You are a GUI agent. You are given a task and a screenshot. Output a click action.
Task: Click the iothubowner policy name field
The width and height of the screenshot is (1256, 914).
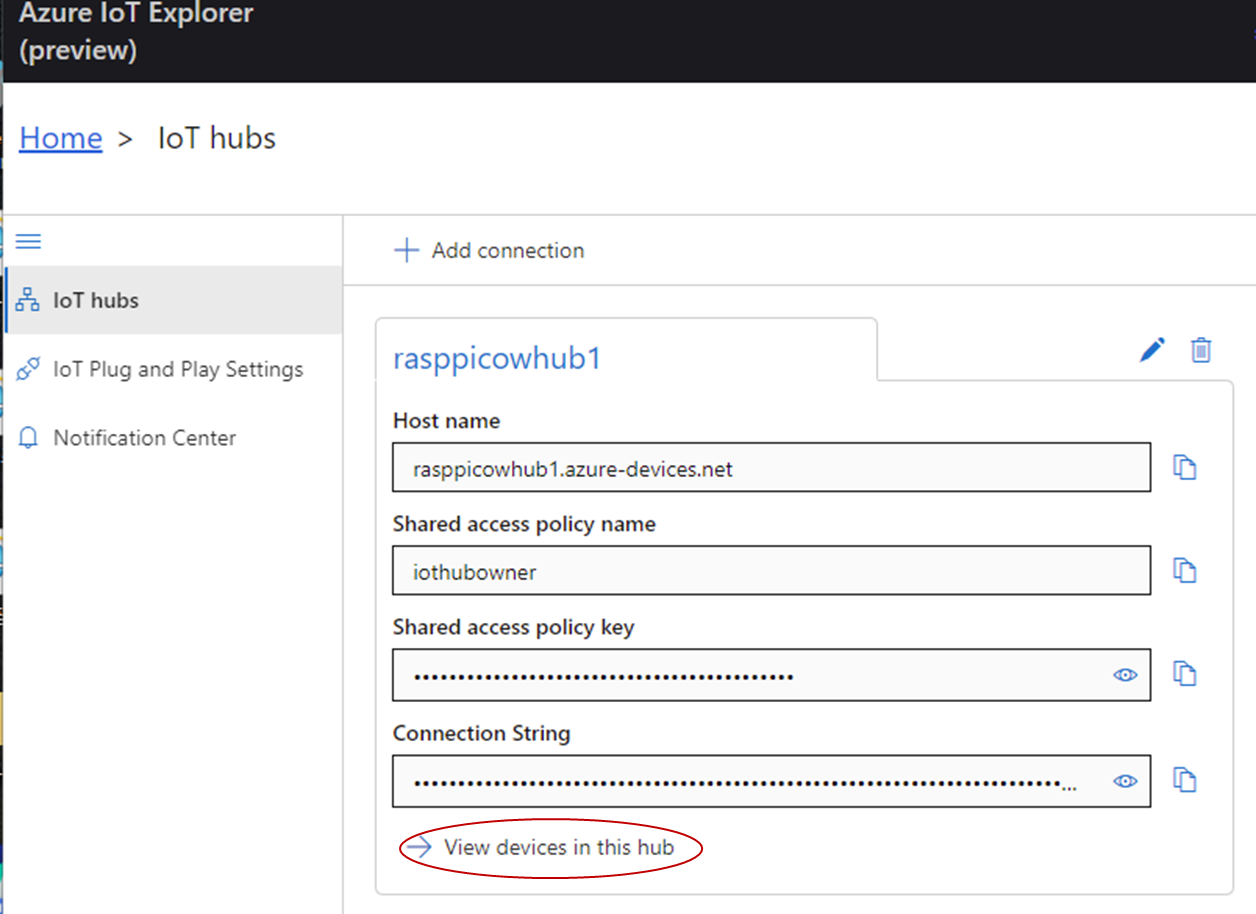(770, 571)
